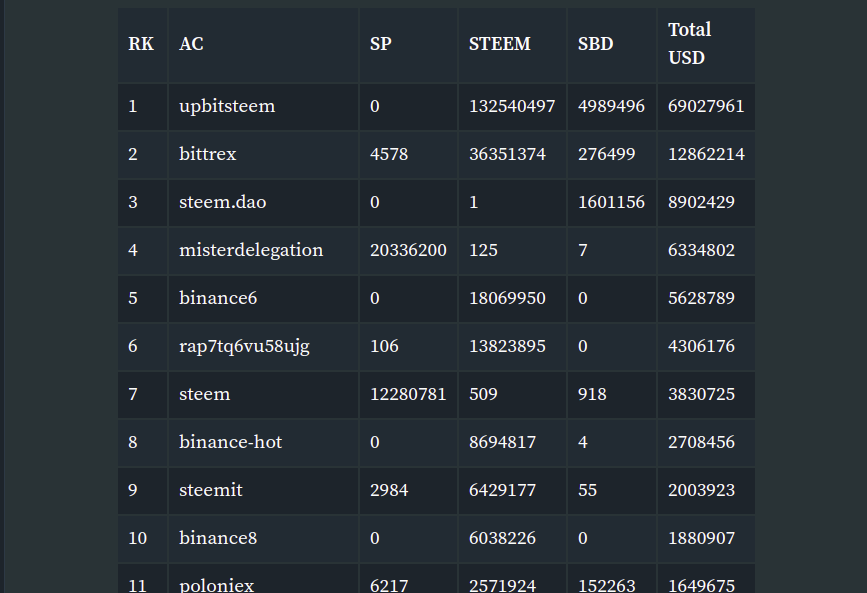Select SBD value 918
This screenshot has width=867, height=593.
click(x=592, y=394)
